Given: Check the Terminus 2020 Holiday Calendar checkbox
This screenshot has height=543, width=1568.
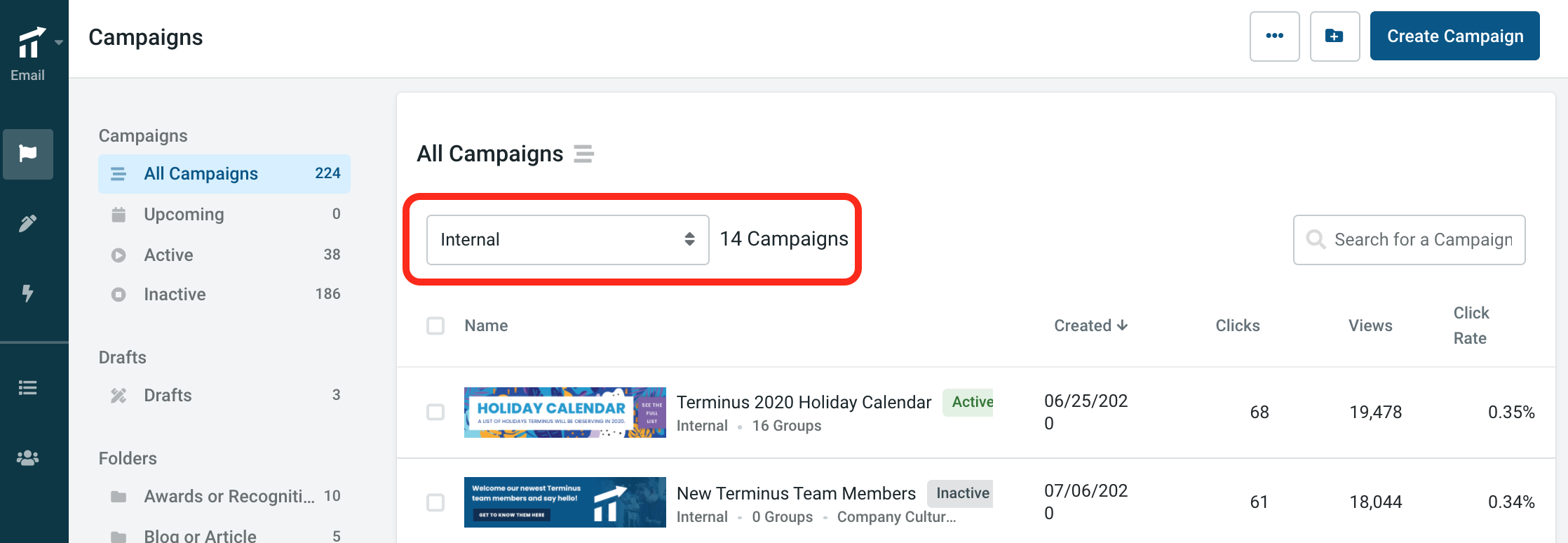Looking at the screenshot, I should point(435,412).
